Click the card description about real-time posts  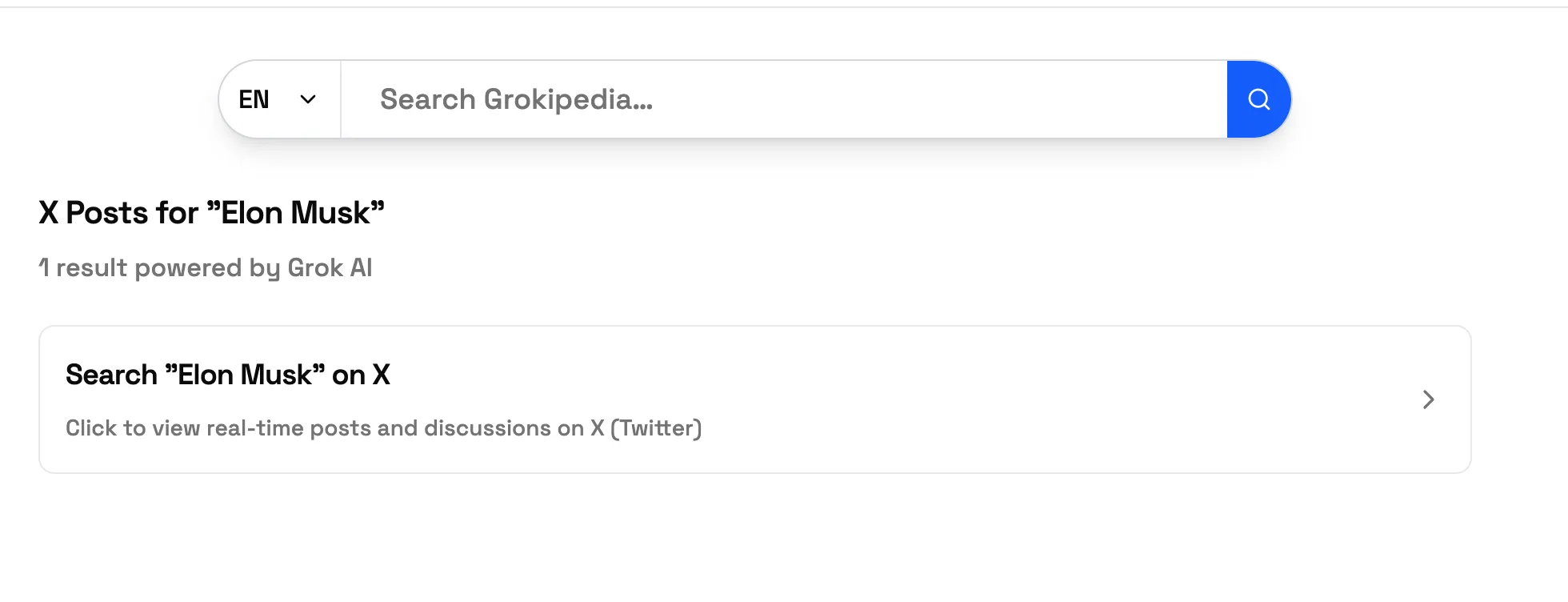coord(383,428)
